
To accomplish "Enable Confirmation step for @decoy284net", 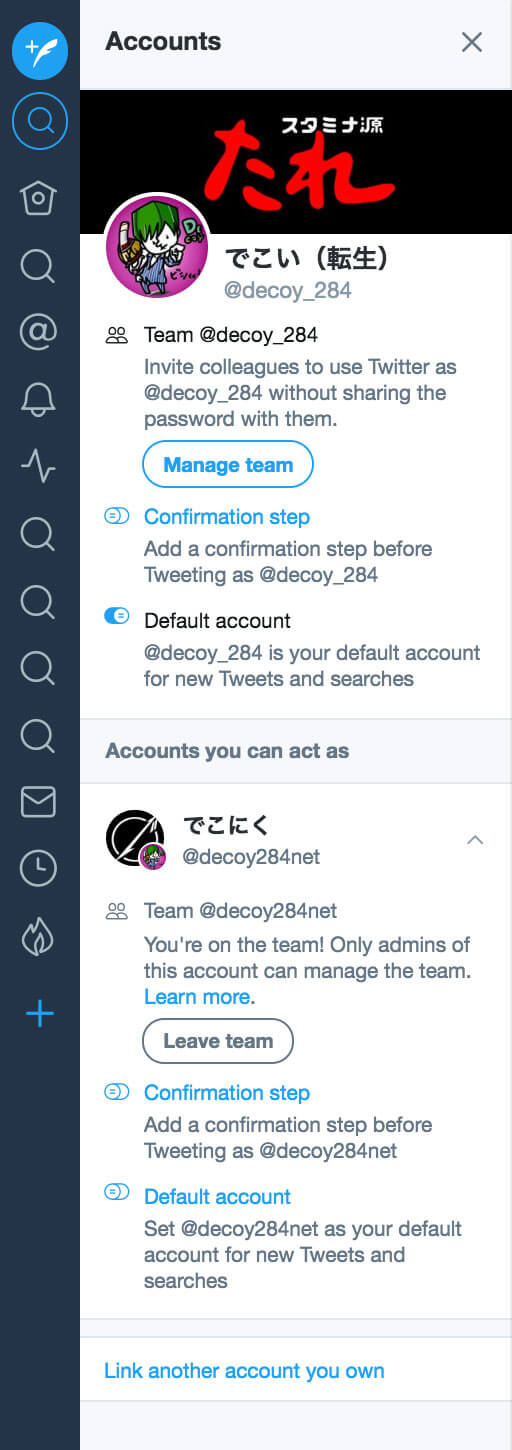I will pos(117,1092).
